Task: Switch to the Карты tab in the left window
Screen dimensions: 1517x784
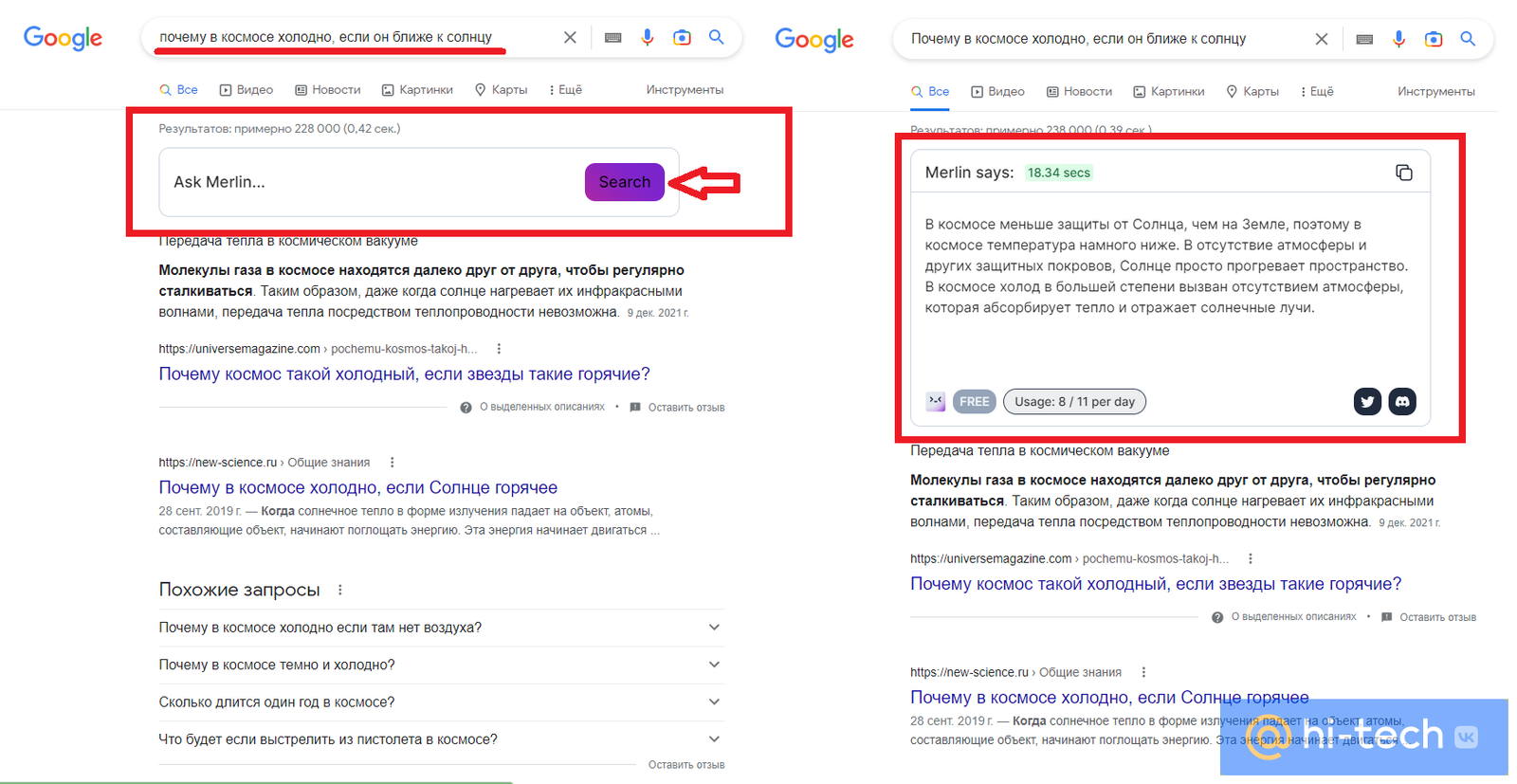Action: [x=501, y=90]
